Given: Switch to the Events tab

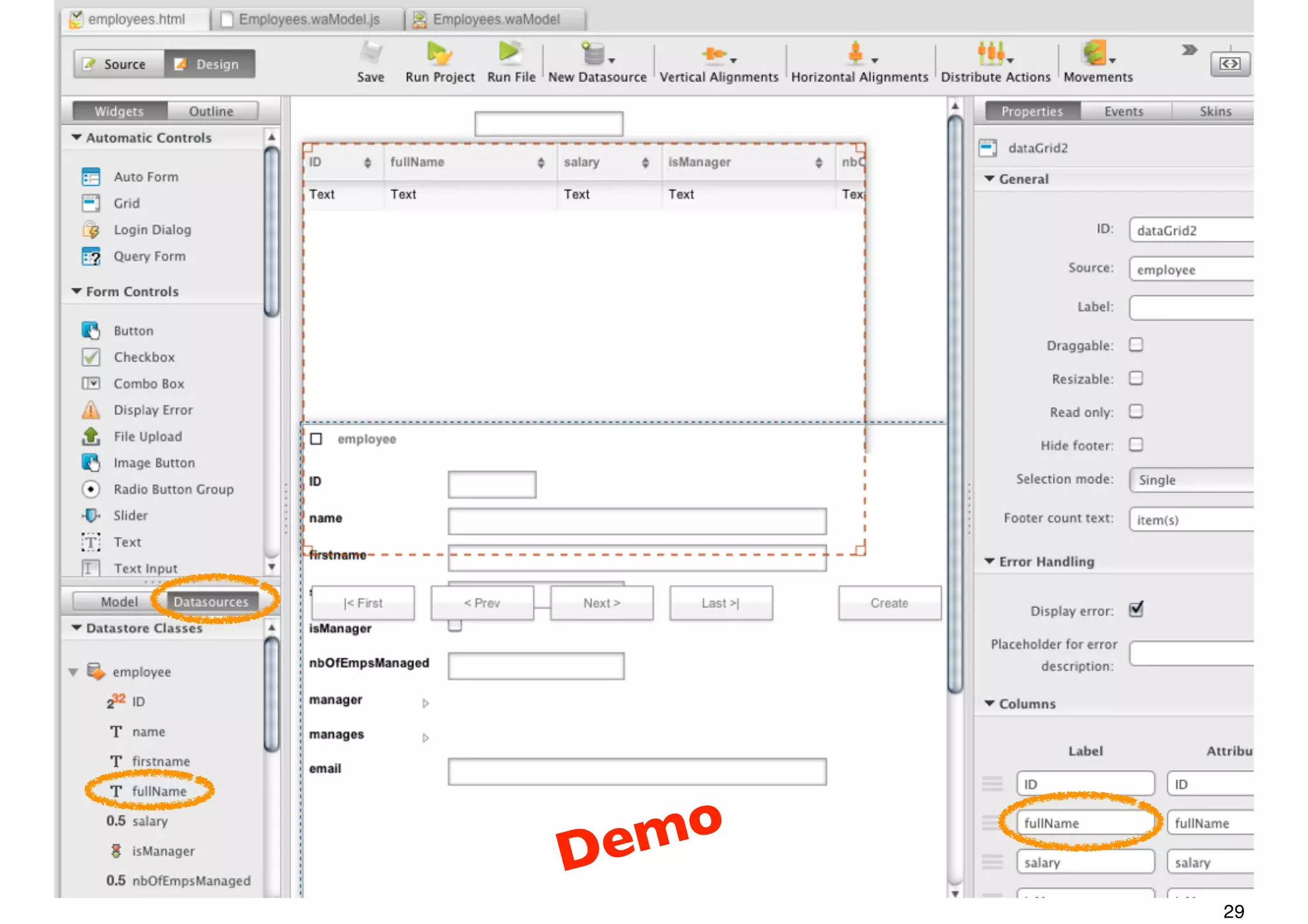Looking at the screenshot, I should 1123,111.
